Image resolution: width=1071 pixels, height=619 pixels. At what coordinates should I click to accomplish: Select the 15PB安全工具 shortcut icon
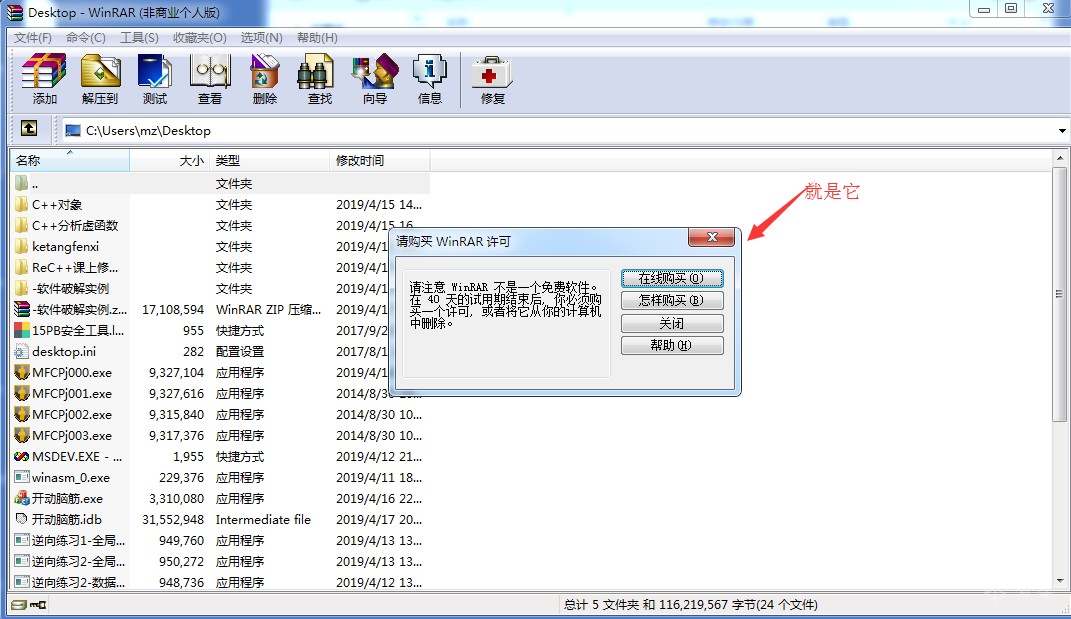(x=22, y=331)
